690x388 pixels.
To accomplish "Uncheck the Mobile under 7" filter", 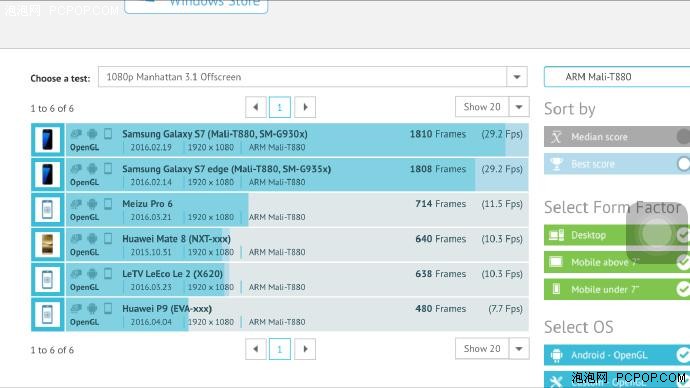I will coord(683,289).
